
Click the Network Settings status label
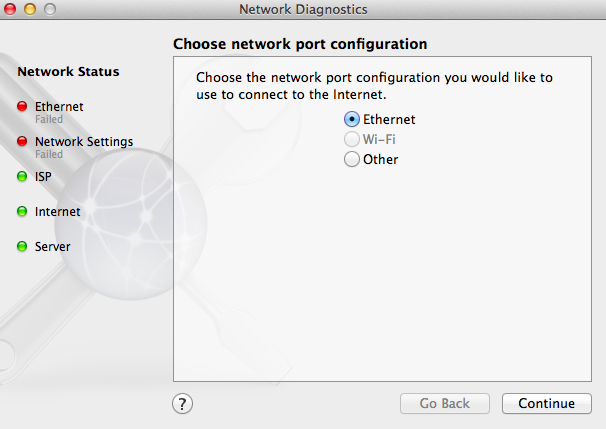[x=84, y=142]
